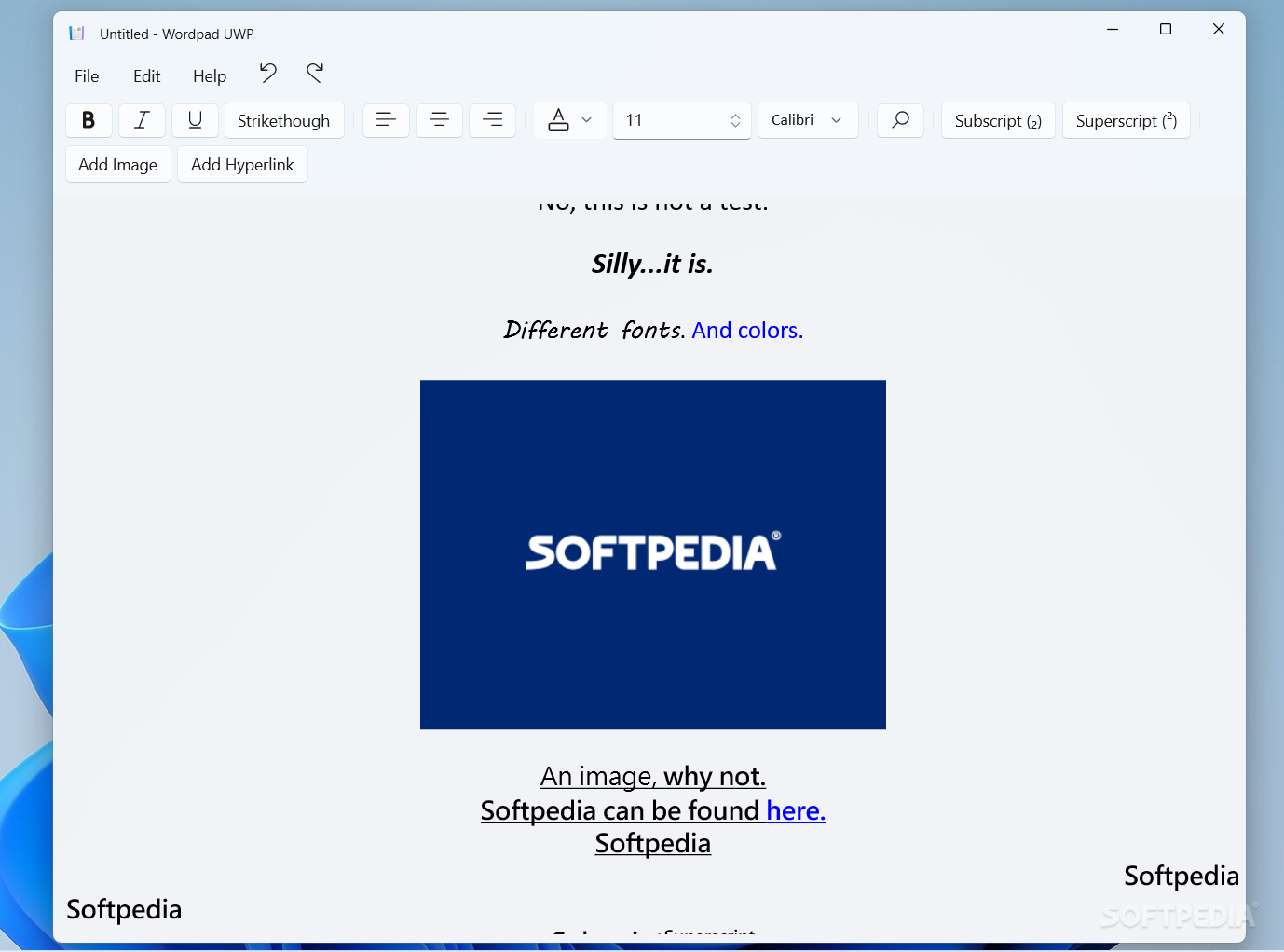The height and width of the screenshot is (952, 1284).
Task: Align text to the right
Action: click(492, 120)
